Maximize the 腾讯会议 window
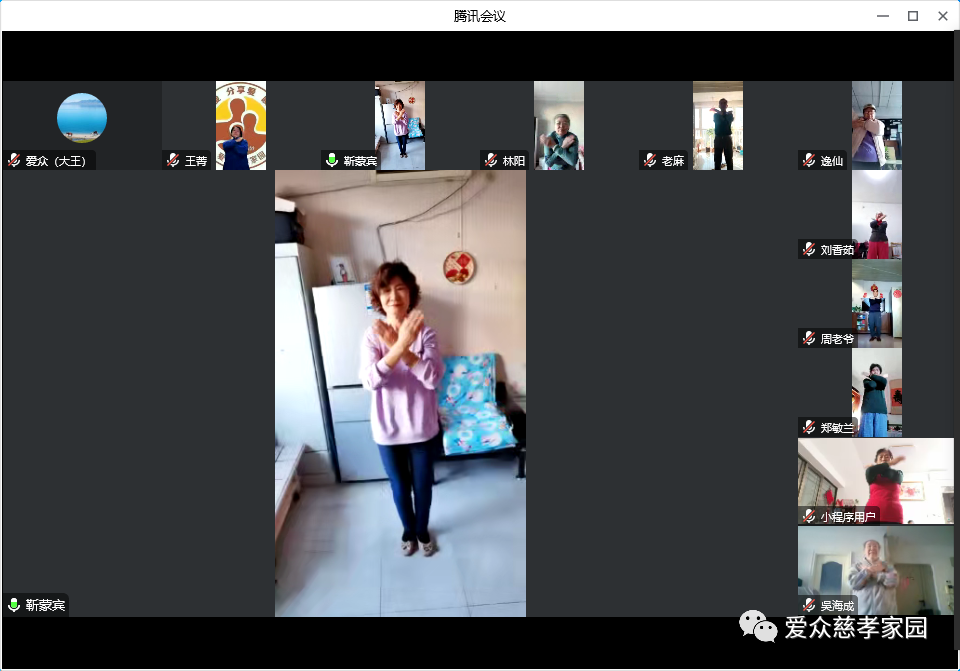This screenshot has width=960, height=671. (912, 15)
